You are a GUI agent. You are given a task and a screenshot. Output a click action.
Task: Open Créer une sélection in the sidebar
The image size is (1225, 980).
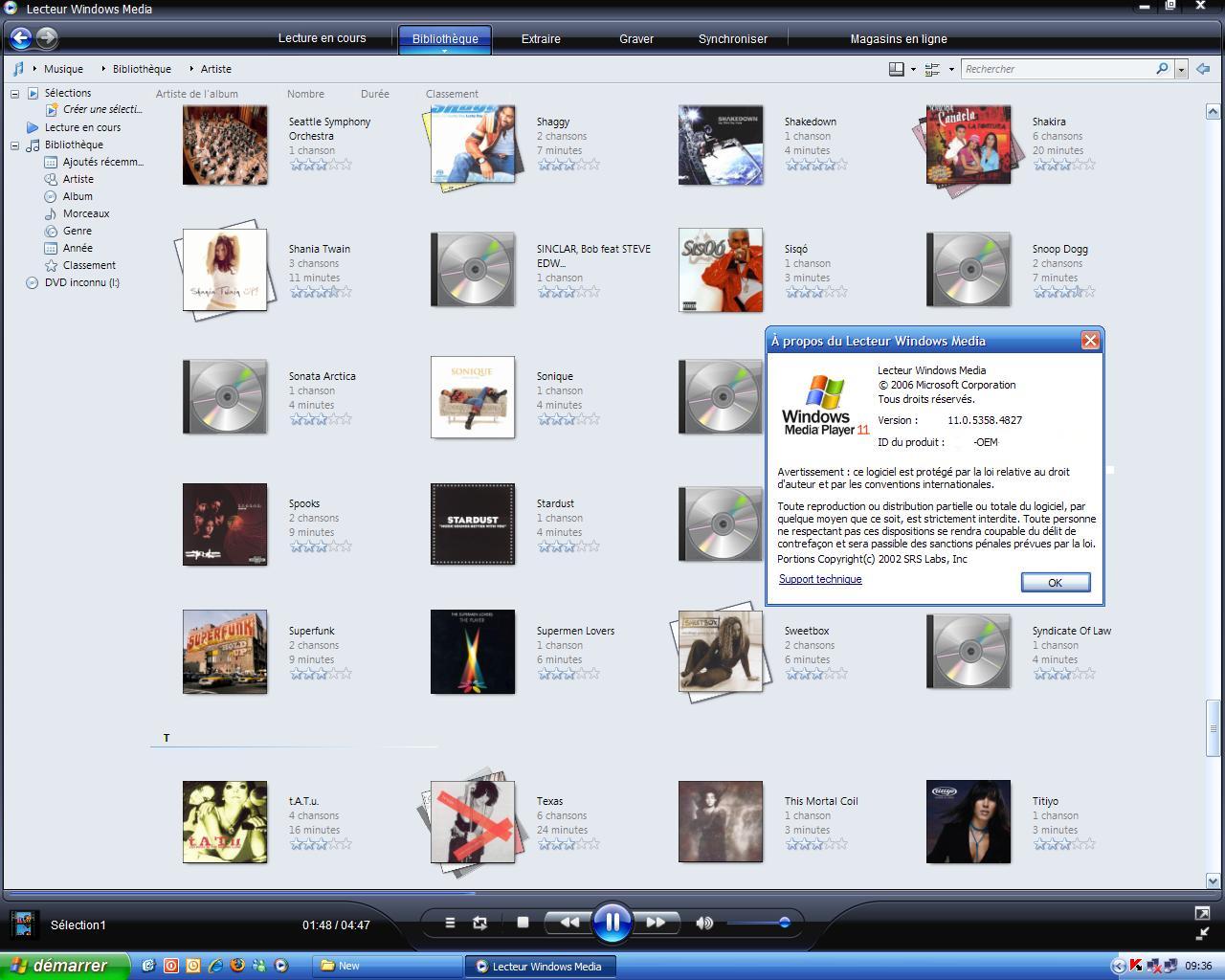(x=101, y=110)
